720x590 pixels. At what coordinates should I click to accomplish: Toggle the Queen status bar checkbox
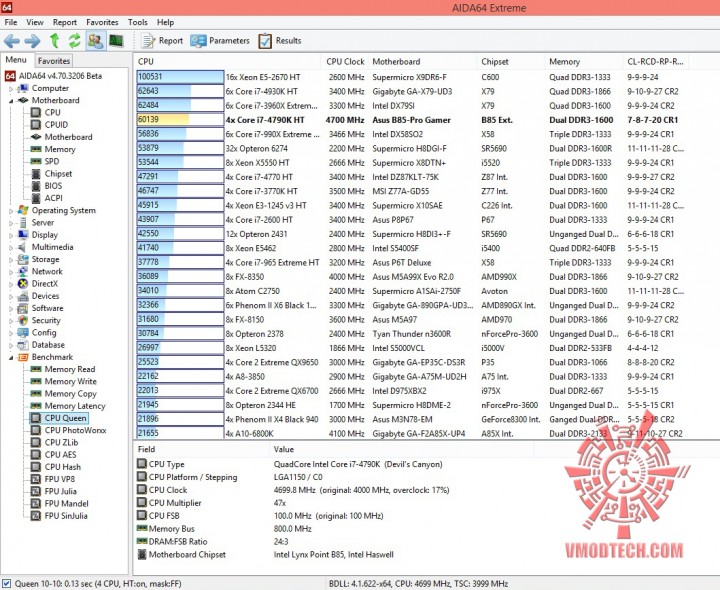(7, 584)
